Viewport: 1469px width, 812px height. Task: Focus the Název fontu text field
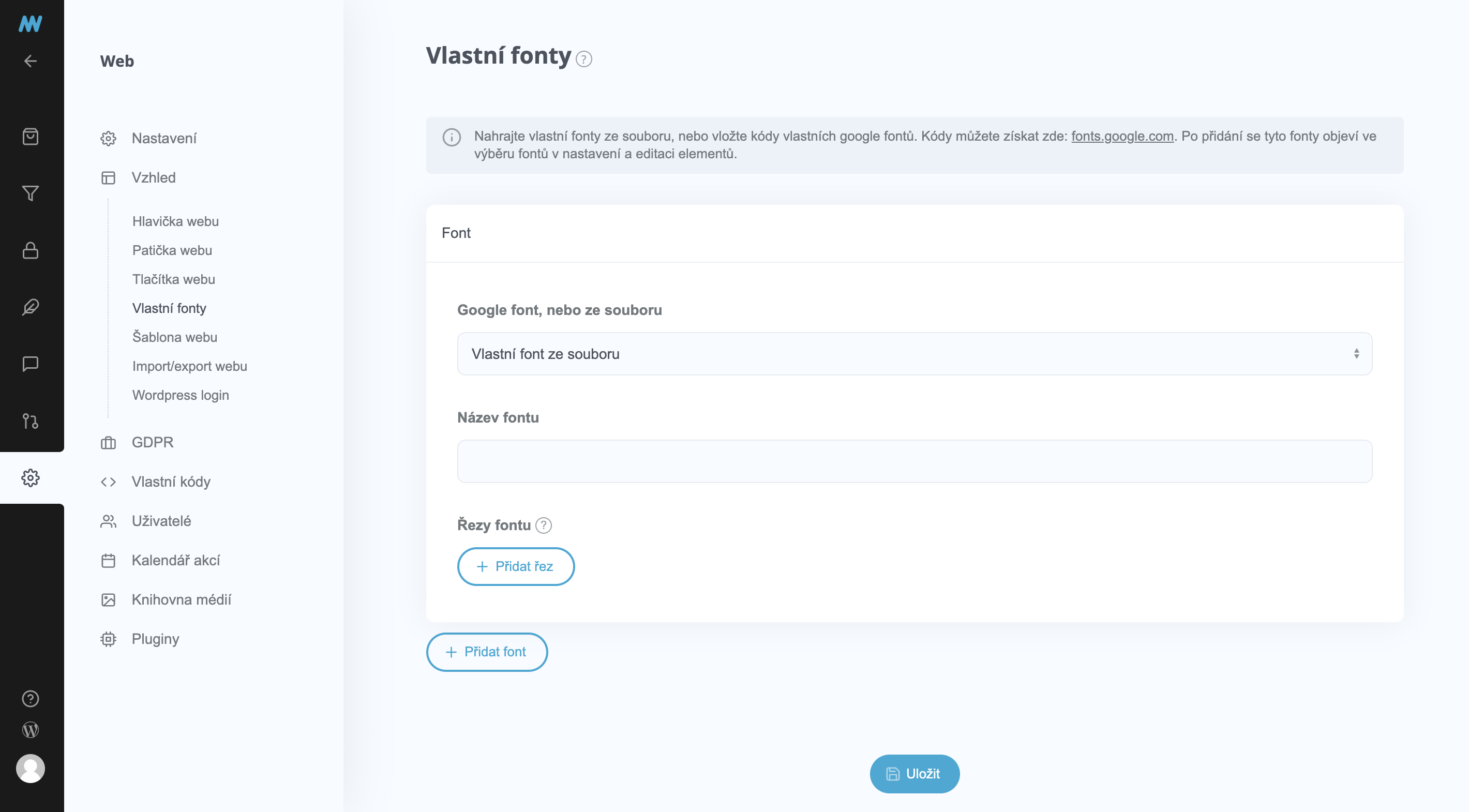pos(914,461)
